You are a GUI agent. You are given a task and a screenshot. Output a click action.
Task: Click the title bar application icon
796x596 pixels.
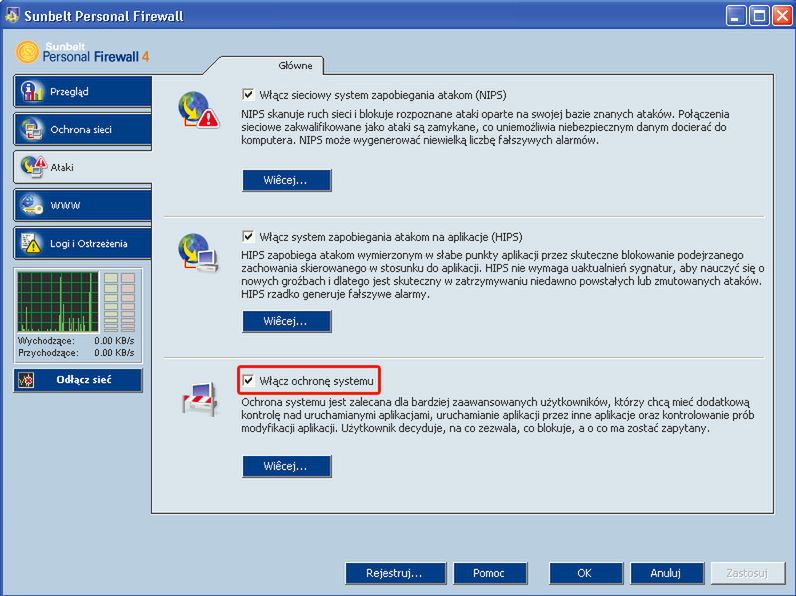pos(12,15)
